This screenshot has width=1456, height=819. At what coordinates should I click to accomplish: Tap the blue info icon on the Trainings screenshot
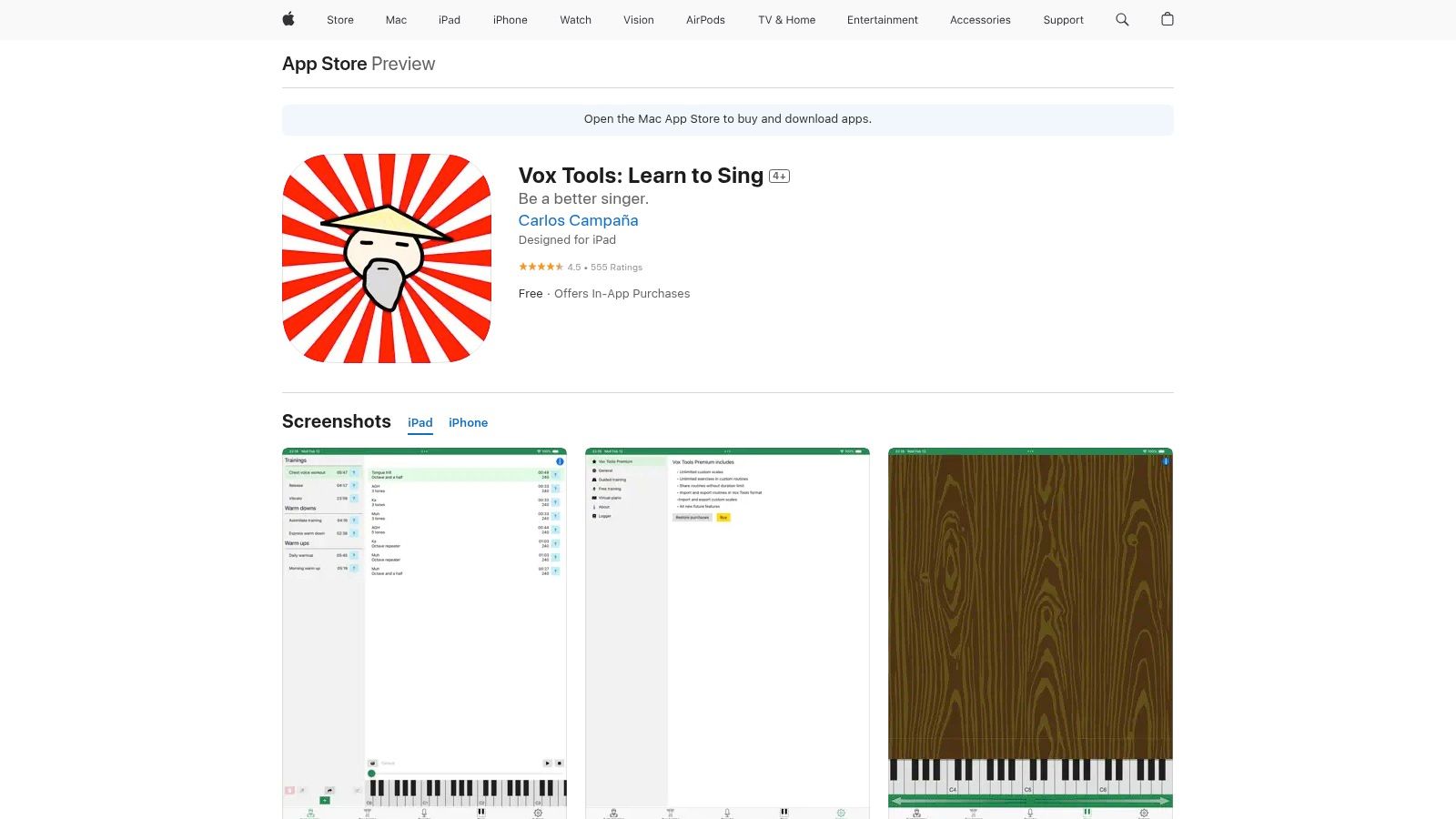pyautogui.click(x=560, y=461)
